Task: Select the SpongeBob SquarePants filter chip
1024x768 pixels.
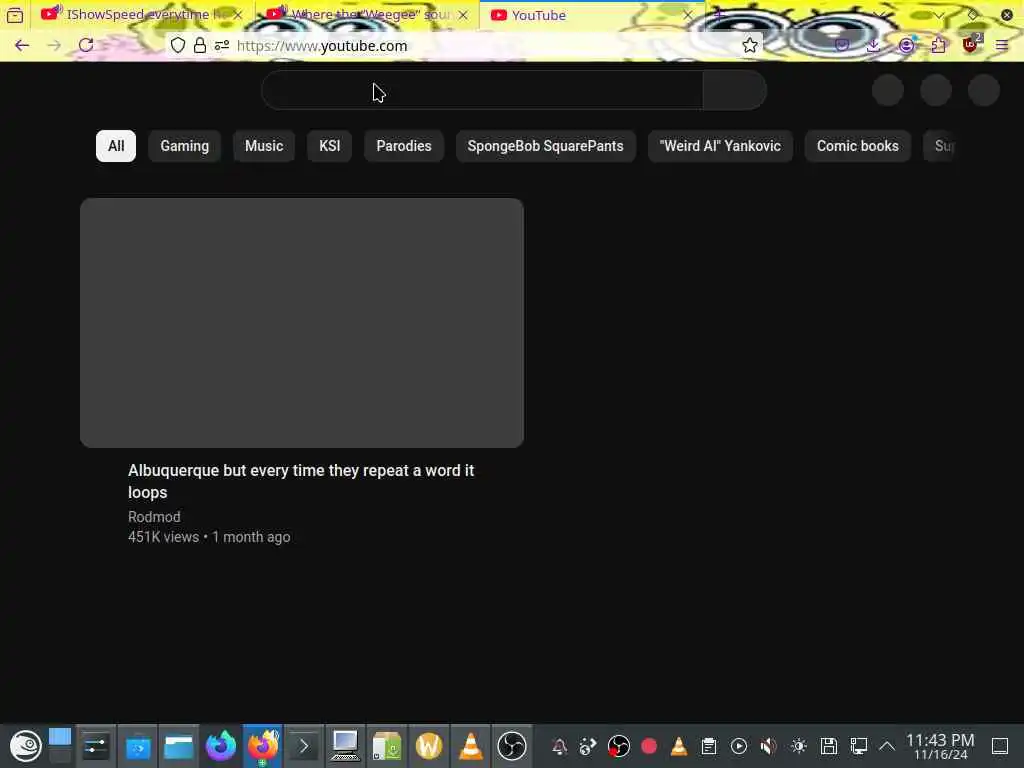Action: point(545,146)
